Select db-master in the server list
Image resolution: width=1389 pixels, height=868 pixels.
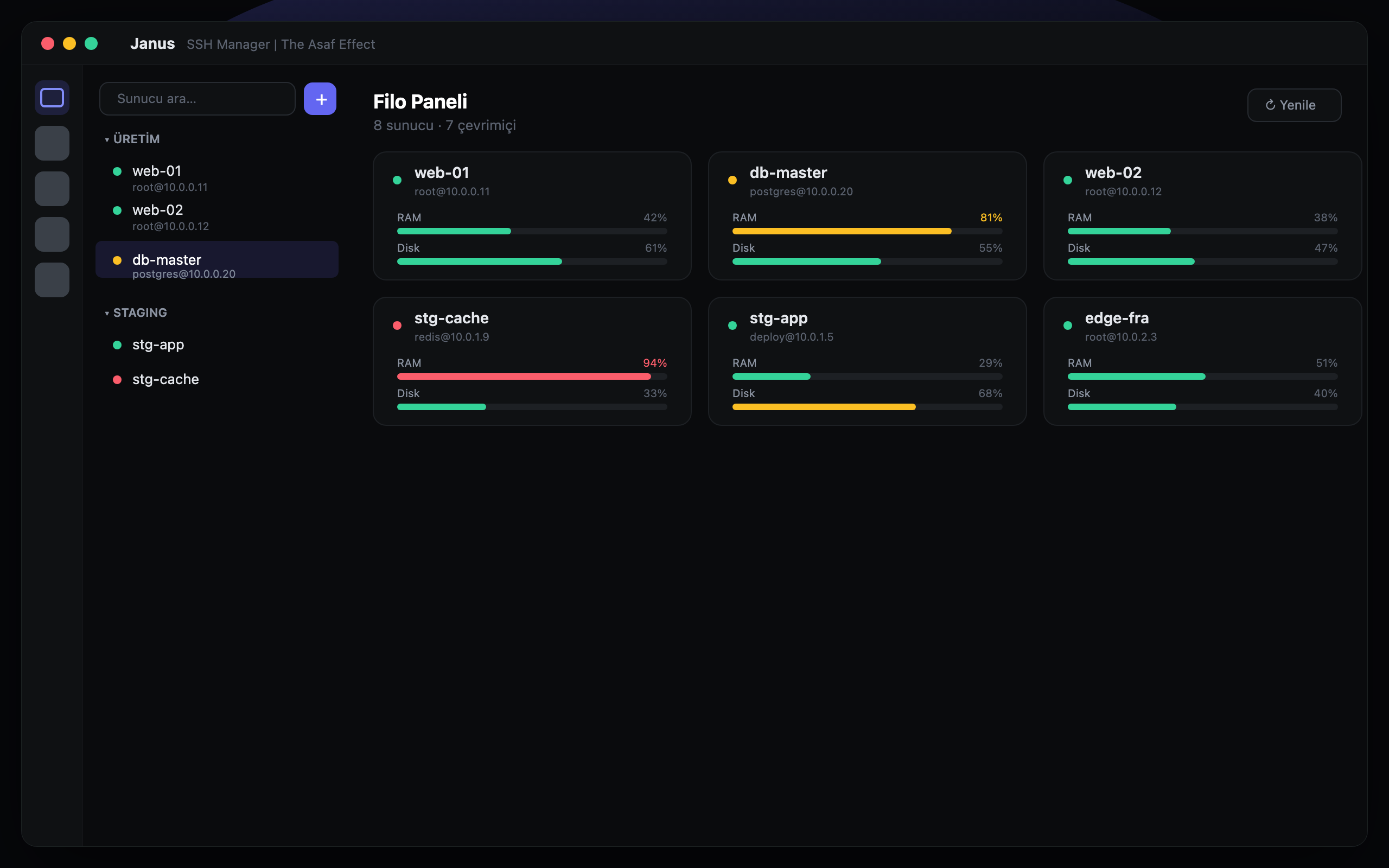click(217, 259)
